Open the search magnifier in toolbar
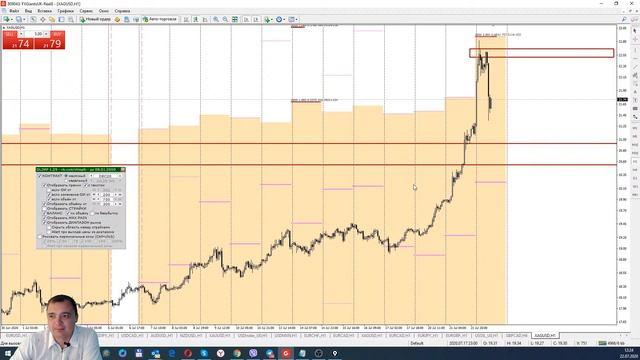This screenshot has width=640, height=360. click(x=624, y=19)
